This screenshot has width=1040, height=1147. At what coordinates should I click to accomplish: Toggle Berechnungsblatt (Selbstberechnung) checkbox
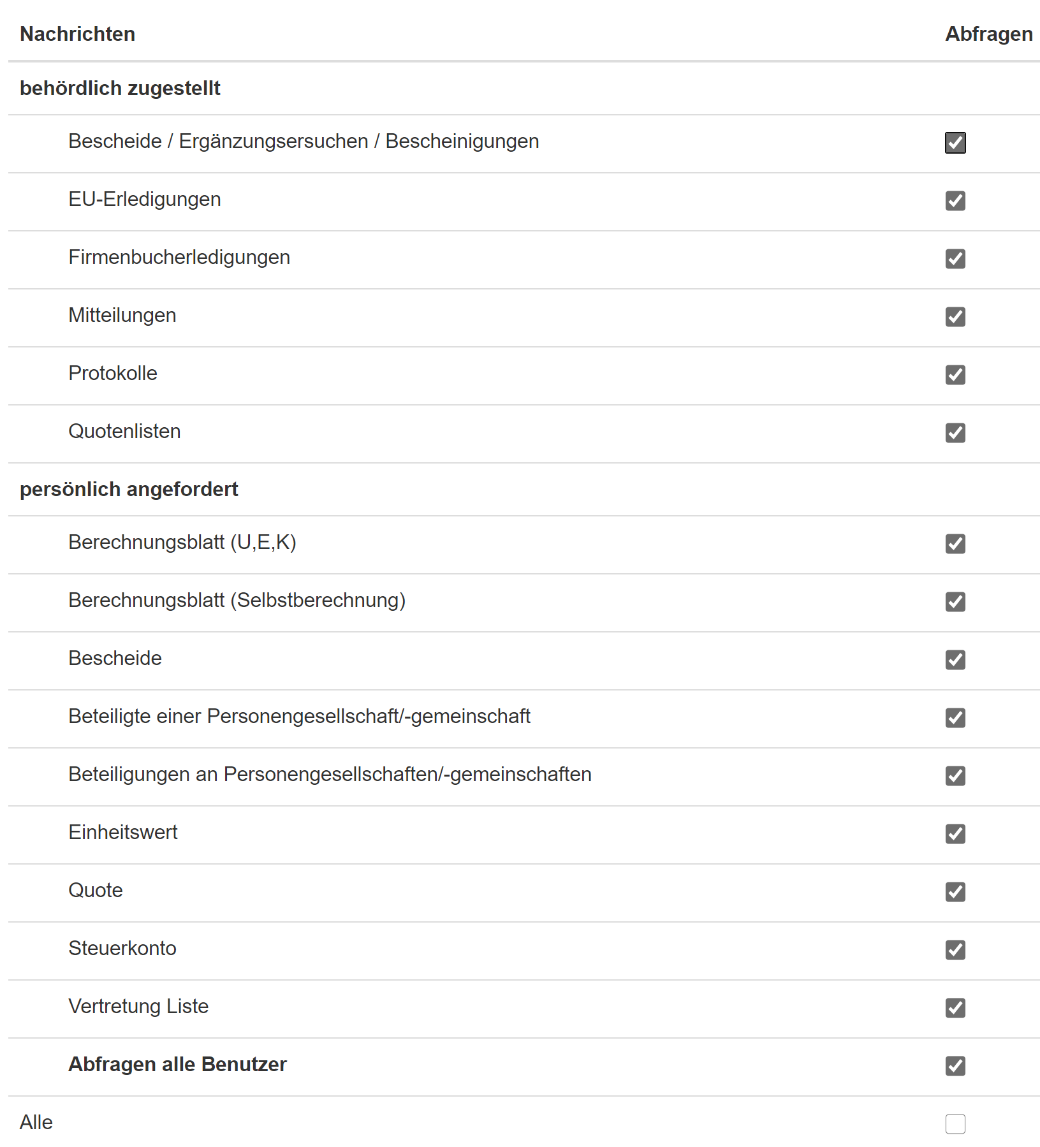point(955,602)
